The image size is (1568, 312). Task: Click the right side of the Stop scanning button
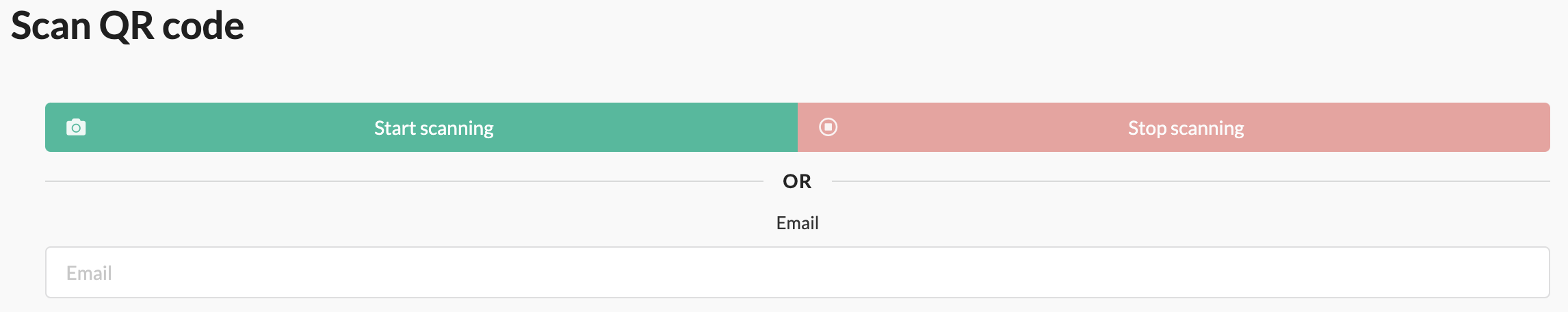1471,127
